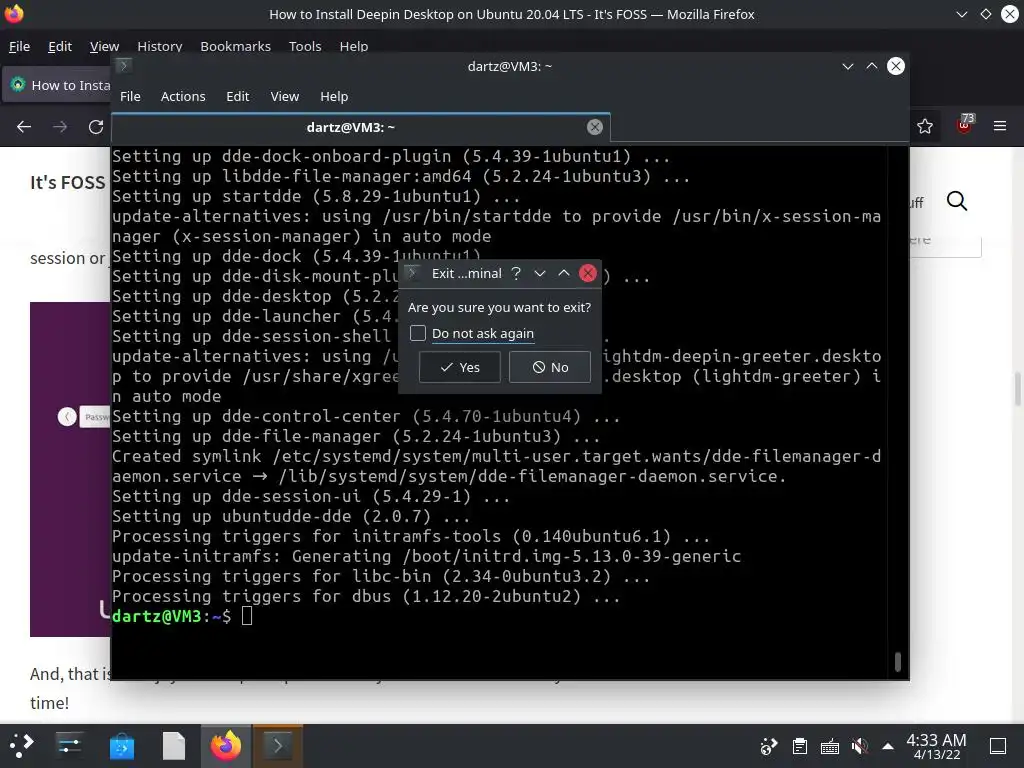The height and width of the screenshot is (768, 1024).
Task: Expand hidden system tray icons arrow
Action: pos(888,746)
